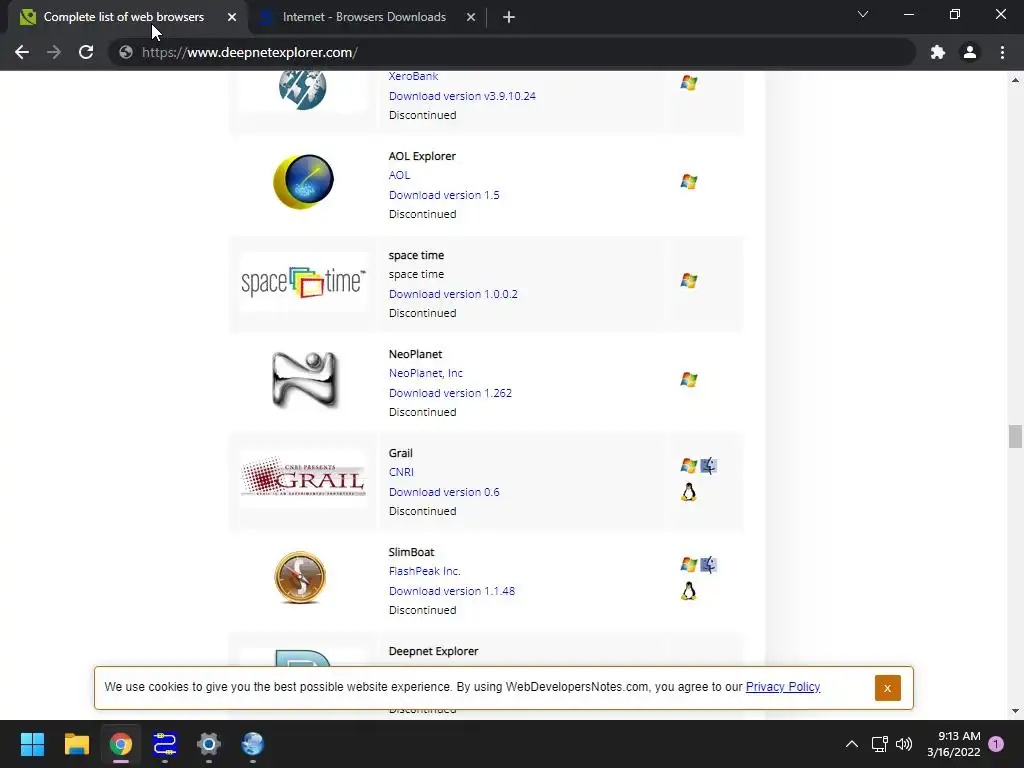Open the XeroBank link
1024x768 pixels.
[413, 76]
